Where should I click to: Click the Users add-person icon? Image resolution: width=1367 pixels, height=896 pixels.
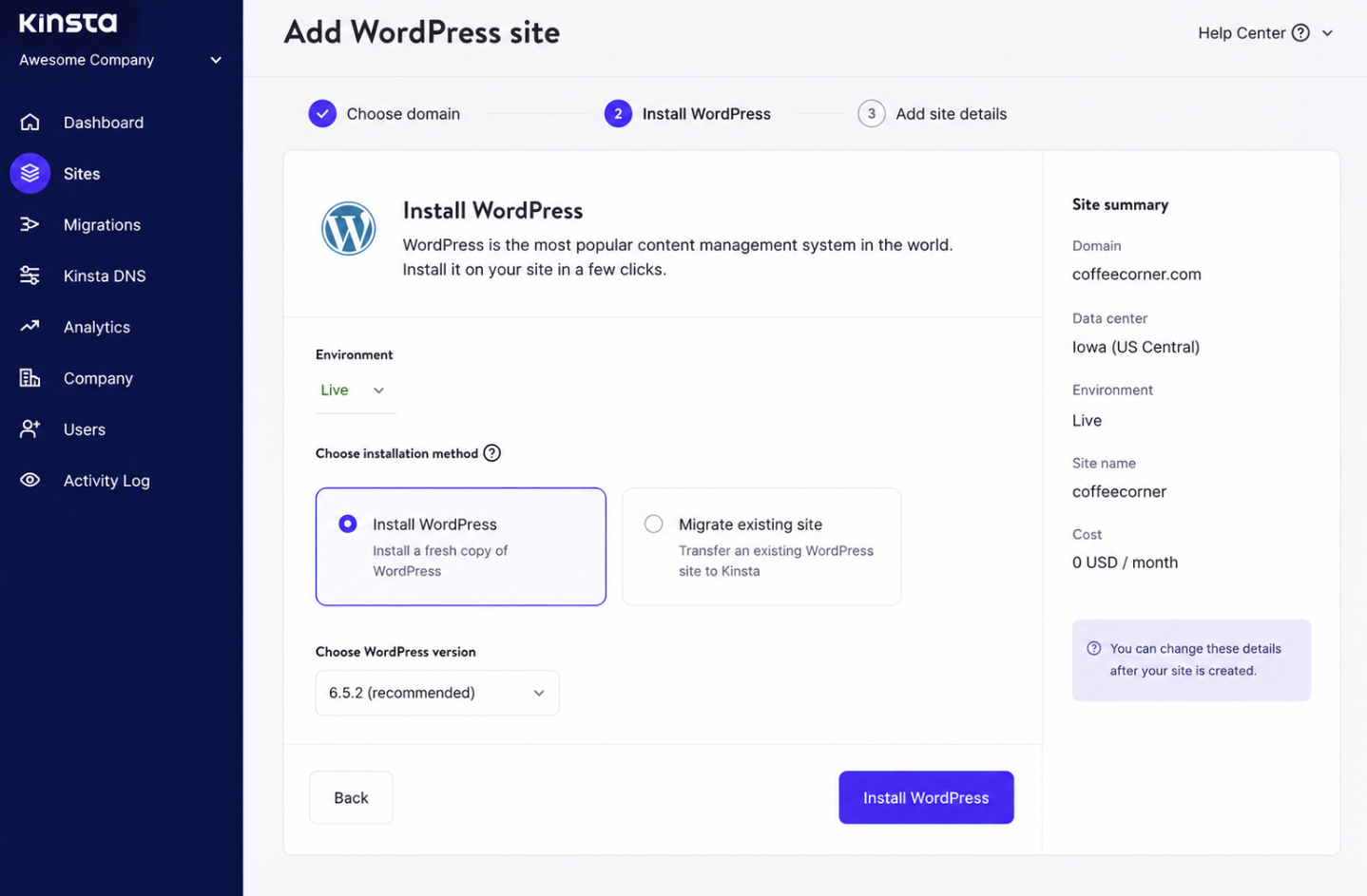[x=30, y=429]
